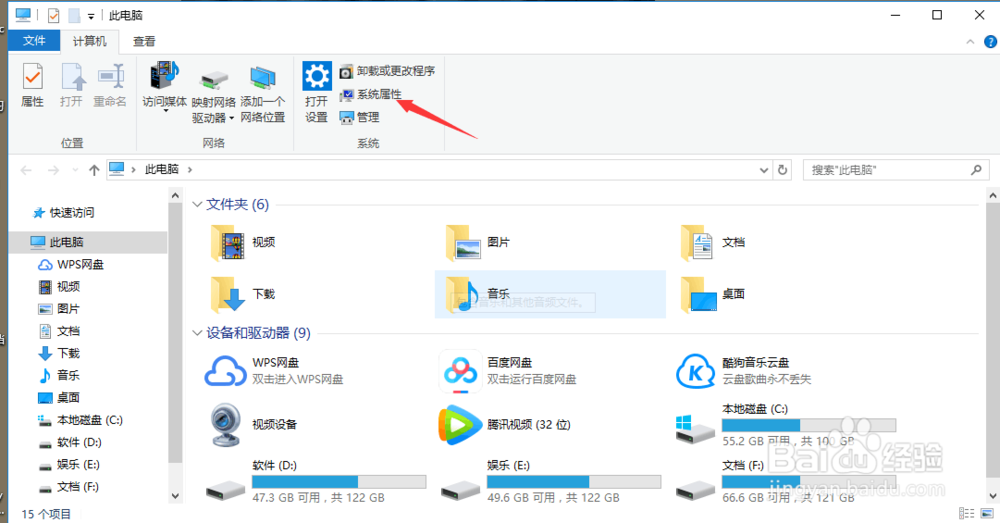Open the 访问媒体 media access icon
Screen dimensions: 1000x523
click(x=165, y=75)
